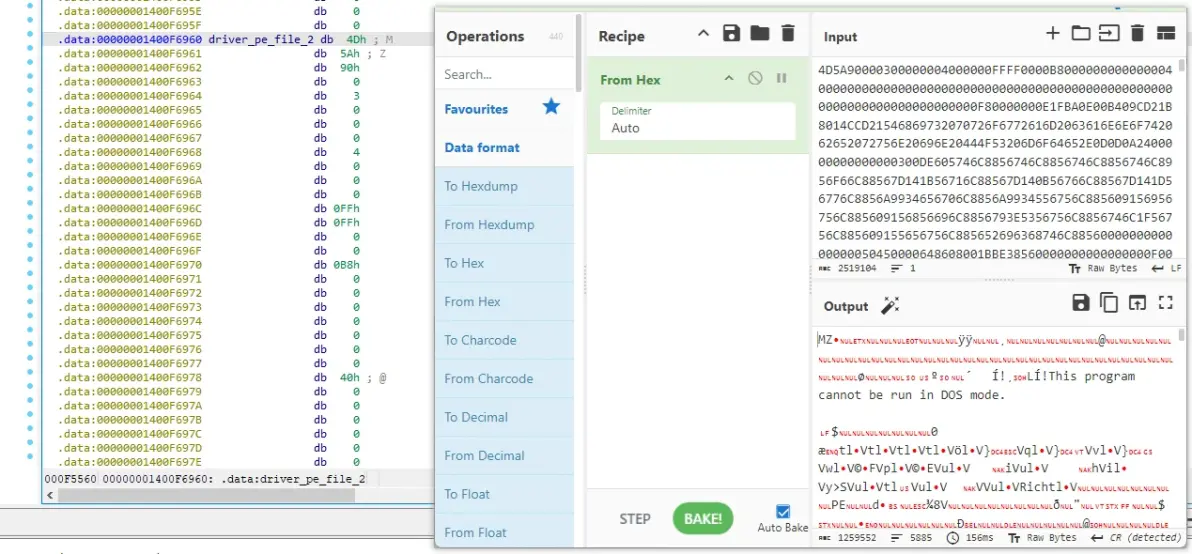
Task: Save output to file icon
Action: [x=1080, y=302]
